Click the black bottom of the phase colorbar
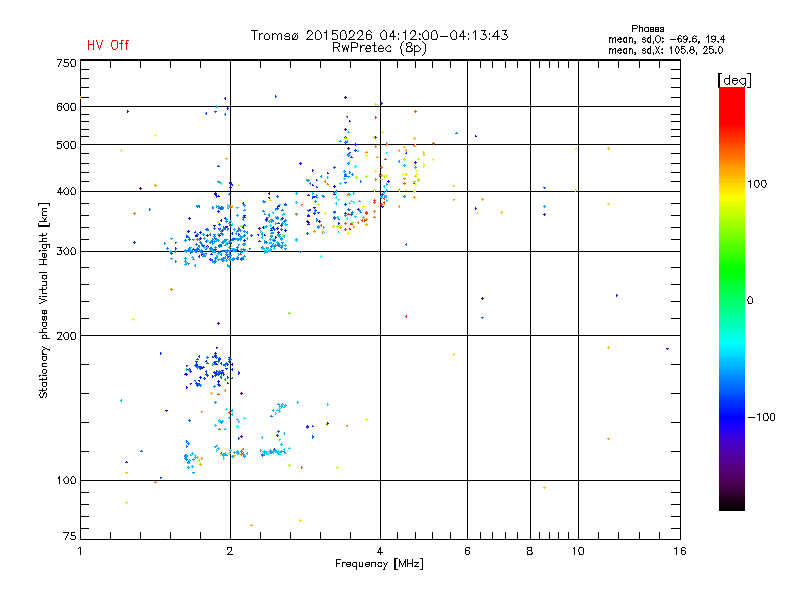The image size is (800, 600). 732,503
